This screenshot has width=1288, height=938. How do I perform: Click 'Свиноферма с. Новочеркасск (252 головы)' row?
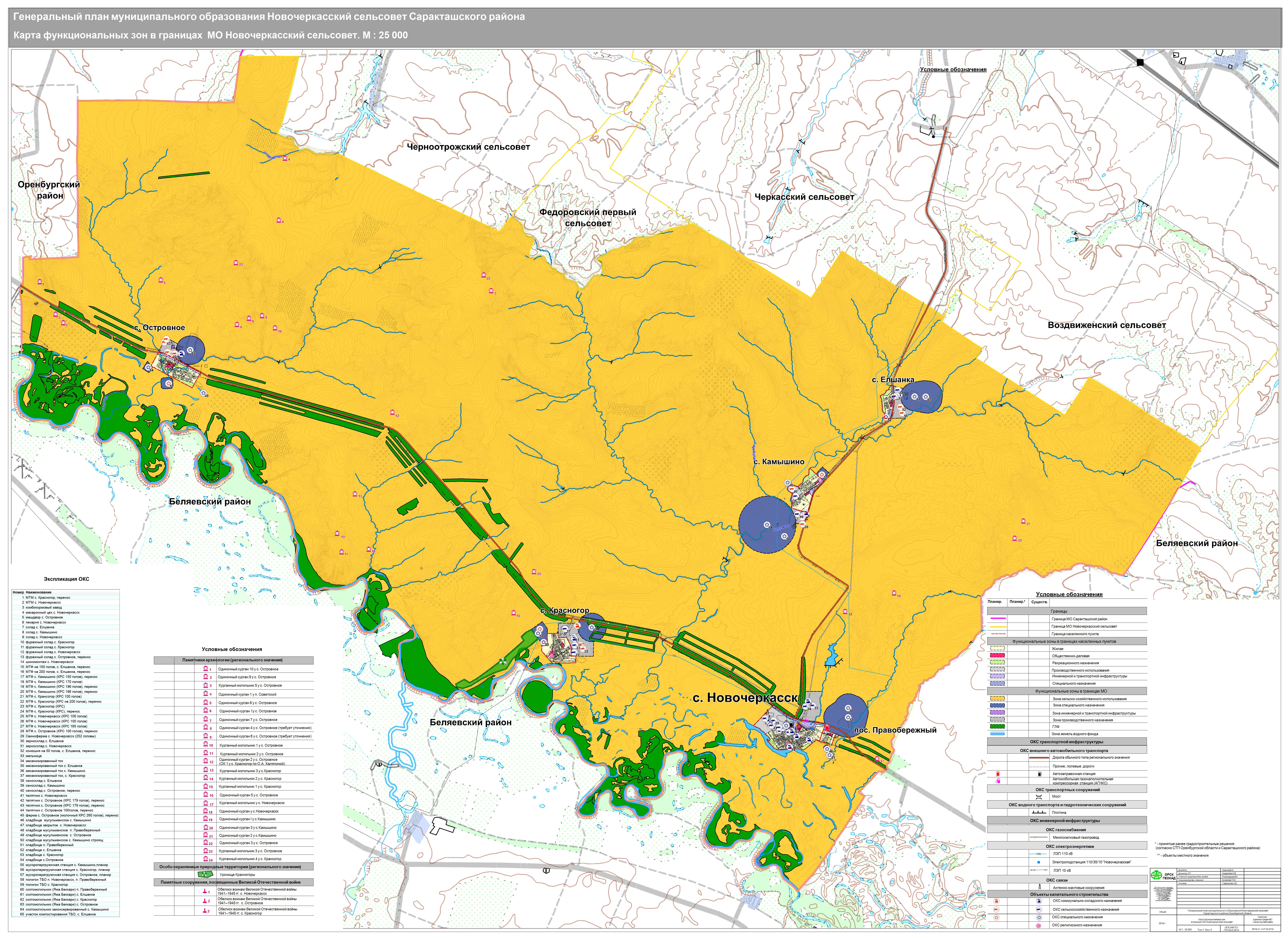pyautogui.click(x=66, y=736)
